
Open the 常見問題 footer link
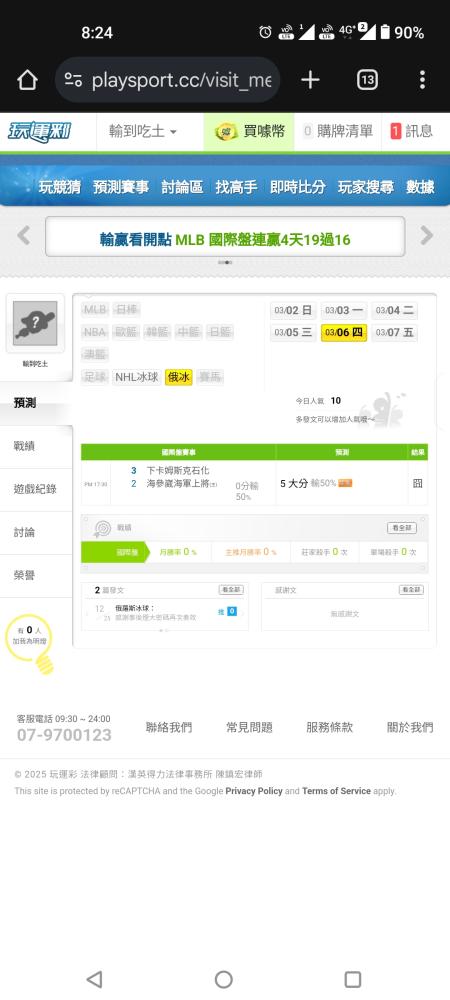pyautogui.click(x=249, y=727)
